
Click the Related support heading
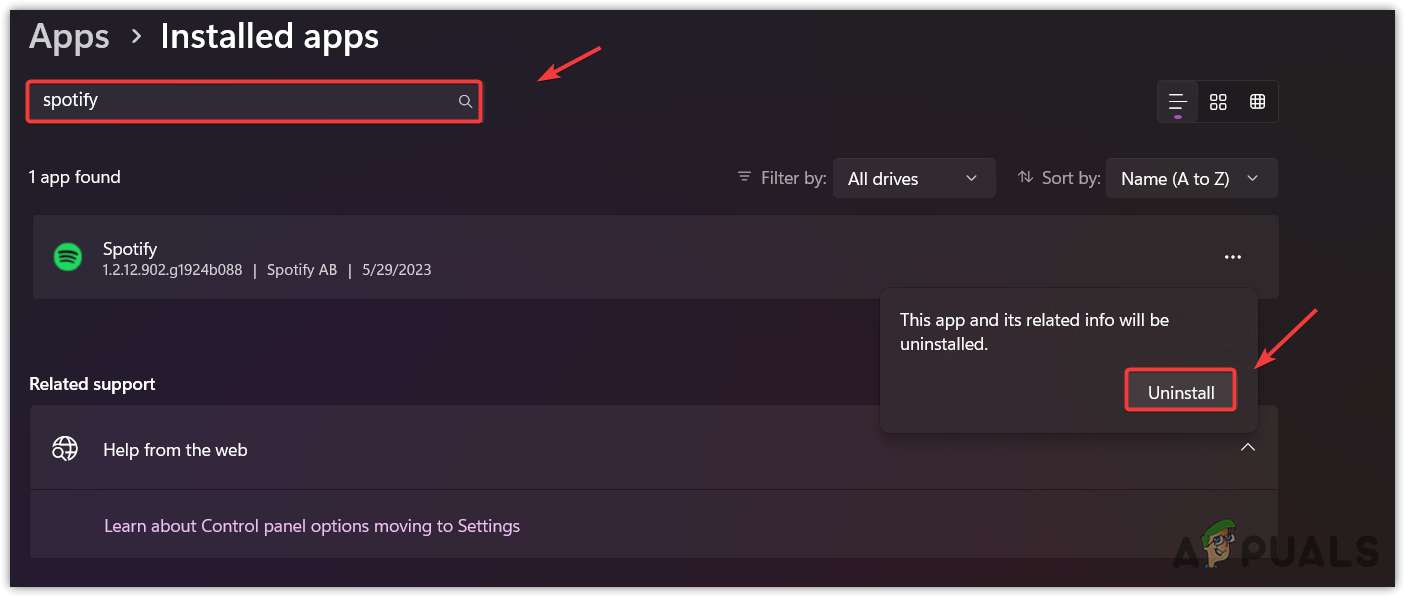click(x=92, y=384)
